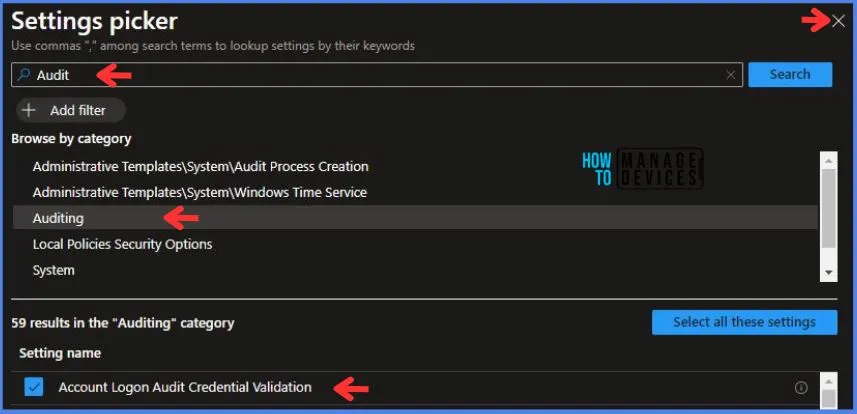Select Administrative Templates\System\Audit Process Creation category
The width and height of the screenshot is (857, 414).
201,166
